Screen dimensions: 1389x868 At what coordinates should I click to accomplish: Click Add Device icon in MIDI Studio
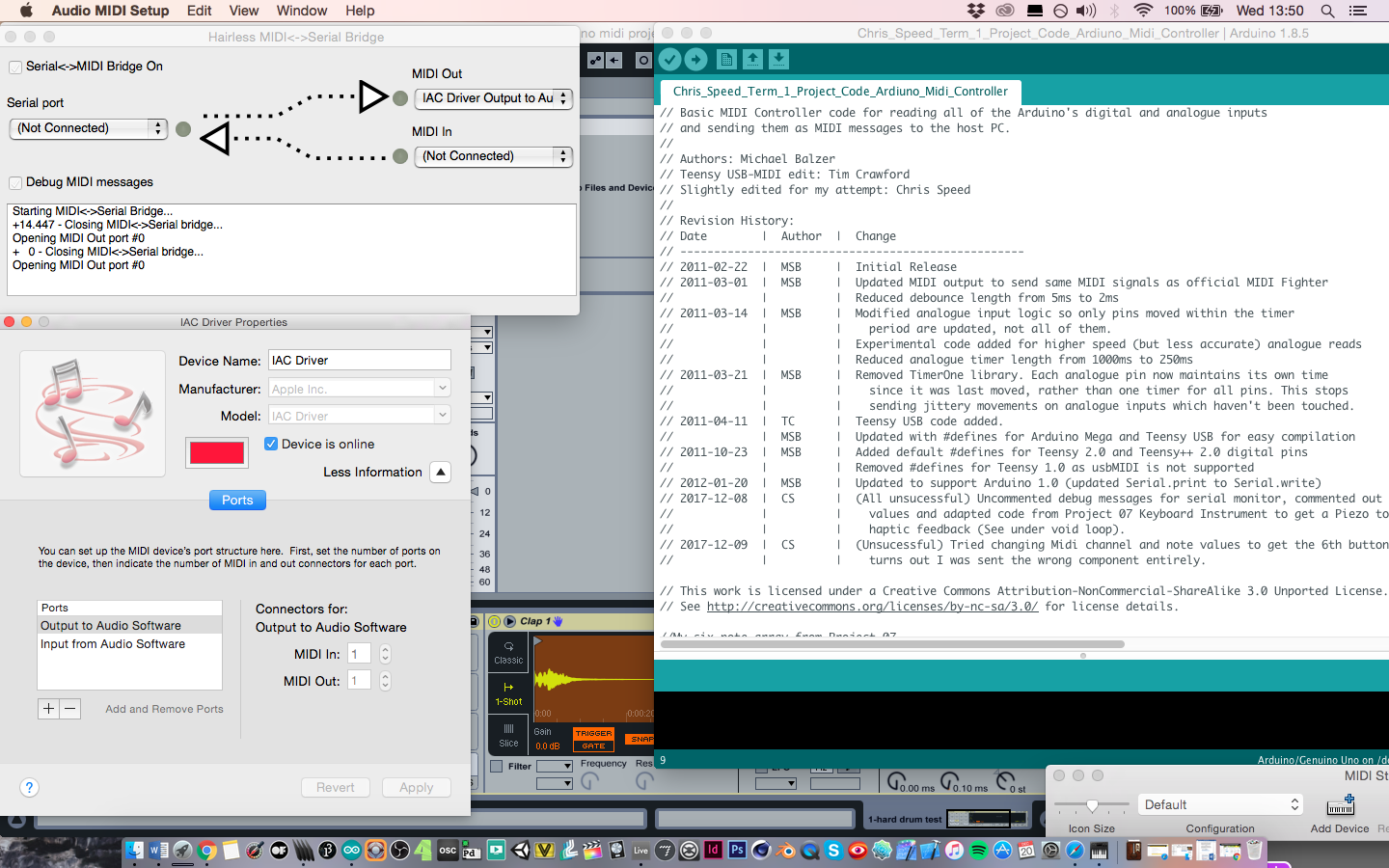(x=1340, y=806)
